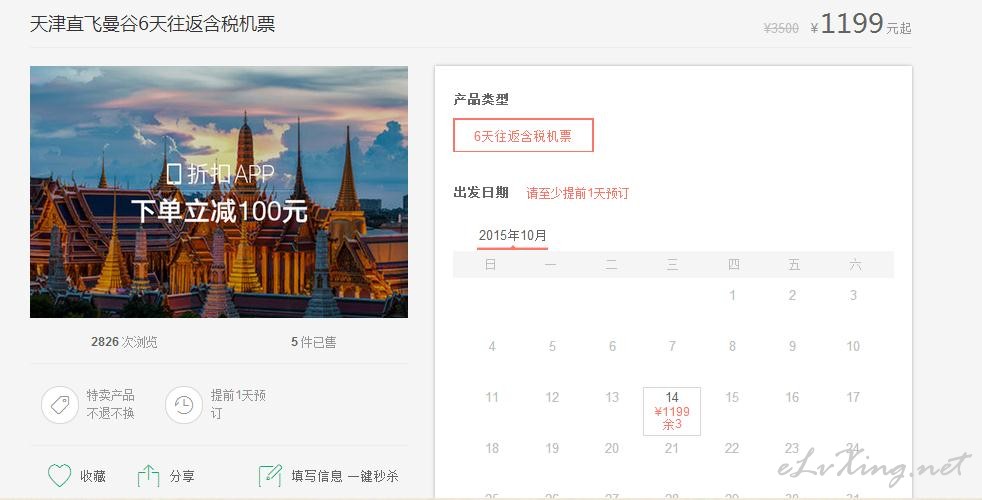The width and height of the screenshot is (982, 500).
Task: Click calendar date 18
Action: 492,448
